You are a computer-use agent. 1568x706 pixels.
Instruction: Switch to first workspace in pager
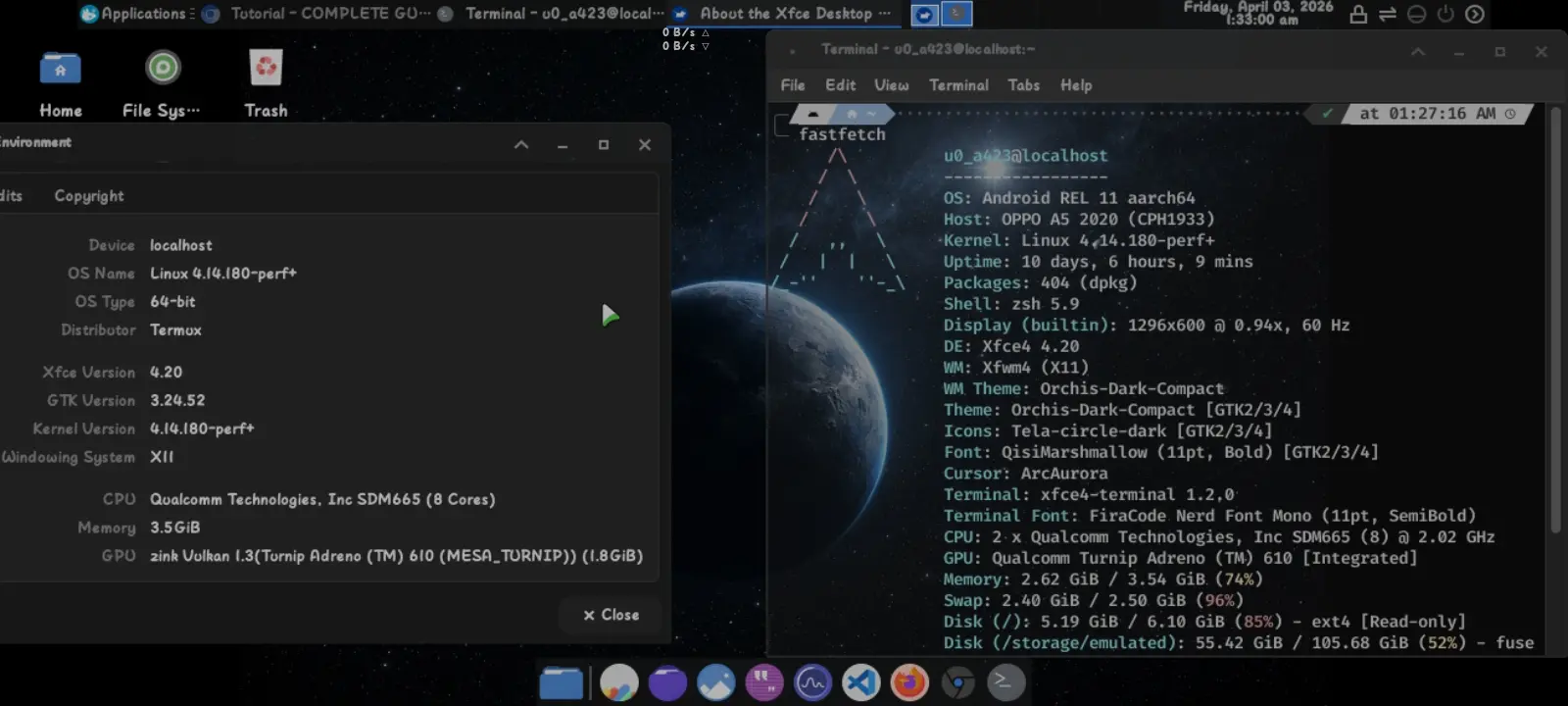924,14
